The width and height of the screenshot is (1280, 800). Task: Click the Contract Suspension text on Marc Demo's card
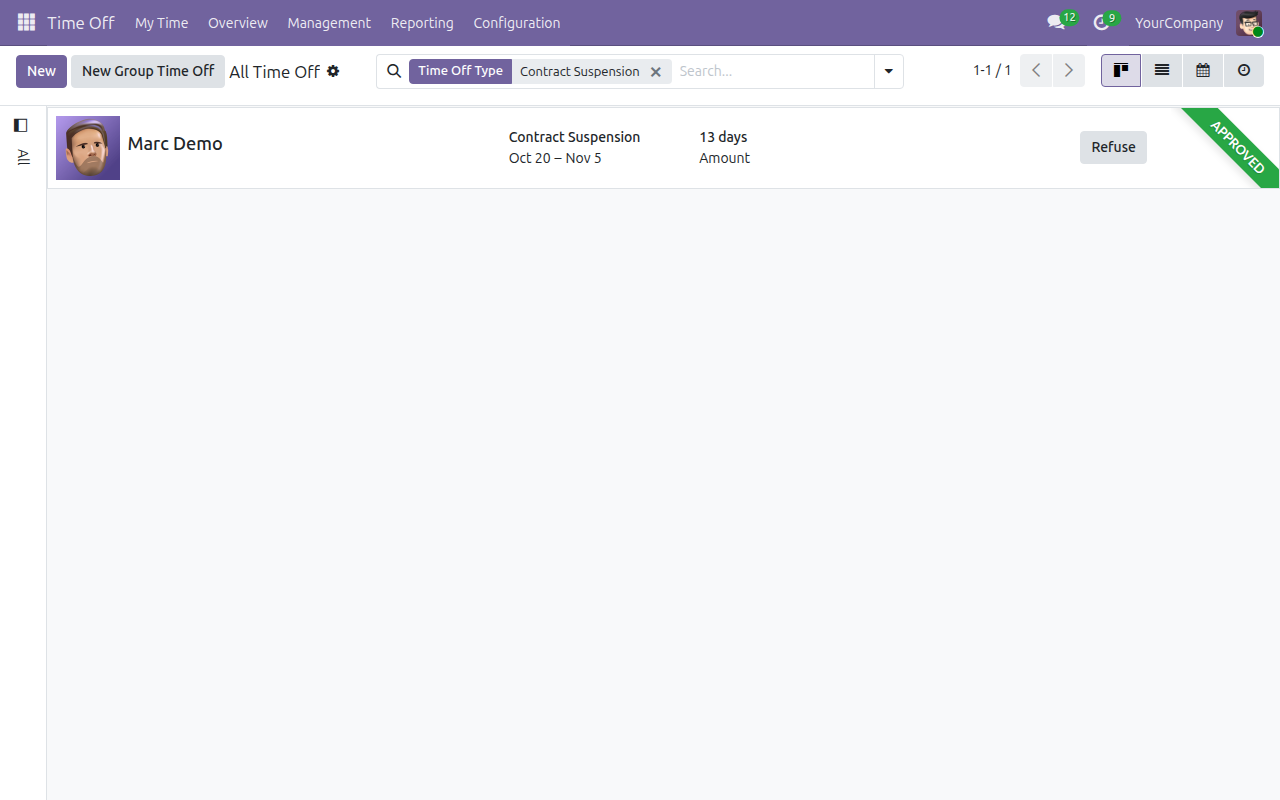[574, 137]
